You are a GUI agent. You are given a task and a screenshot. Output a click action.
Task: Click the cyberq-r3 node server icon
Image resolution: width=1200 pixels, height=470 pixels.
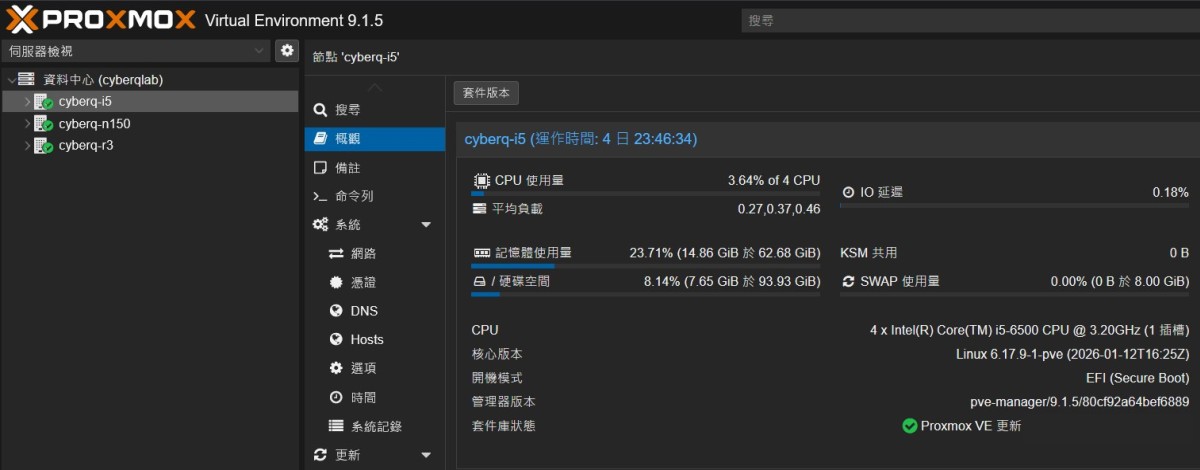point(43,146)
